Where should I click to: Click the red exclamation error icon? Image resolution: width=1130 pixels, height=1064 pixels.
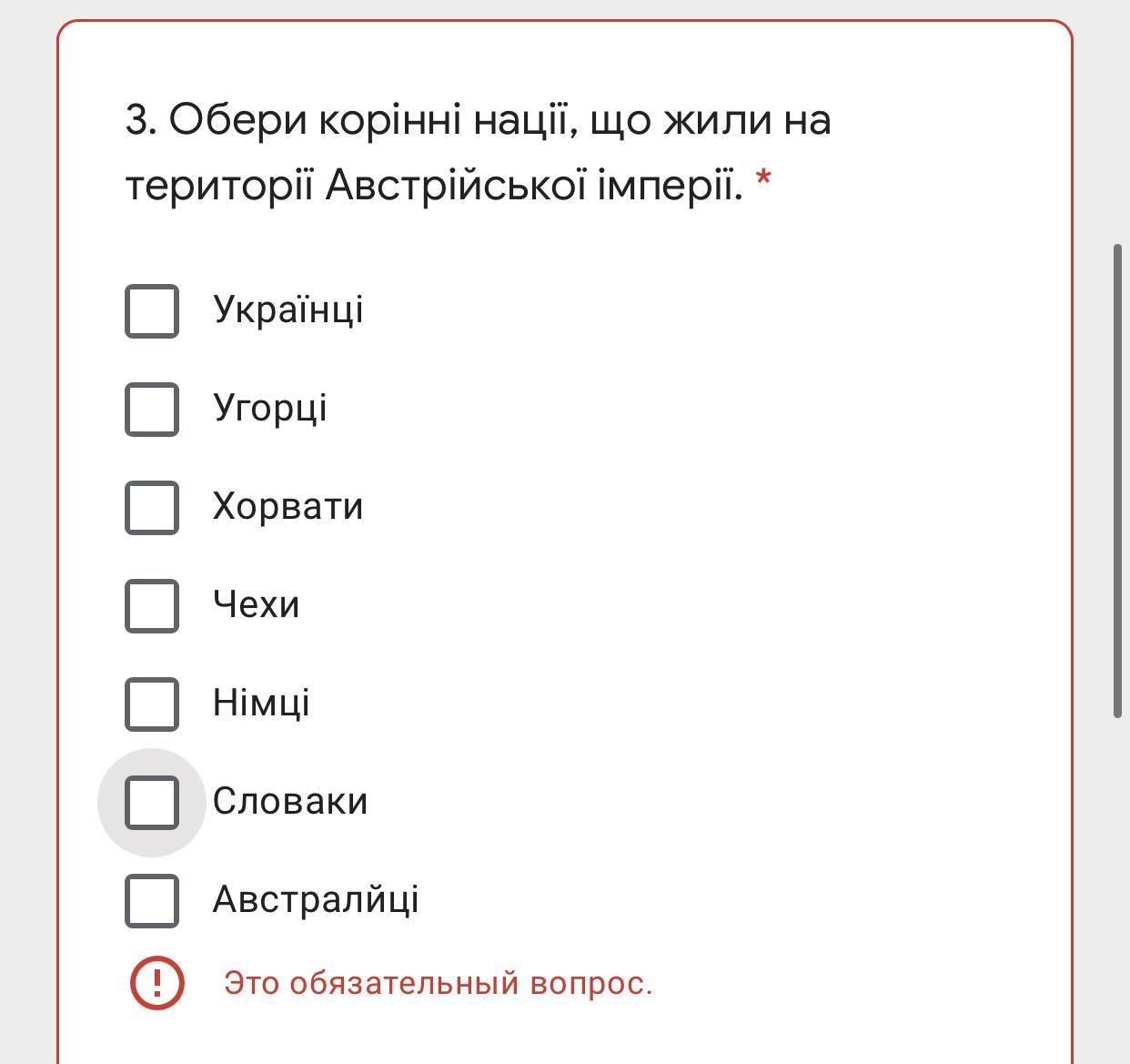pyautogui.click(x=157, y=983)
